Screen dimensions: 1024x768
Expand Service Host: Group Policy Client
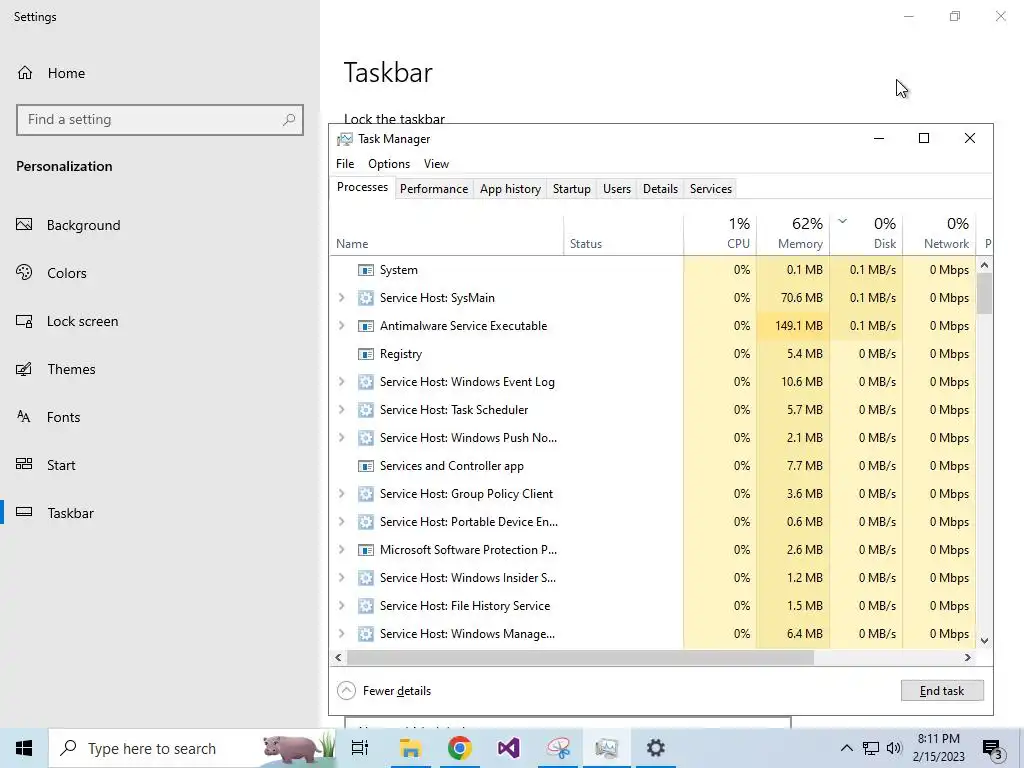(x=342, y=494)
